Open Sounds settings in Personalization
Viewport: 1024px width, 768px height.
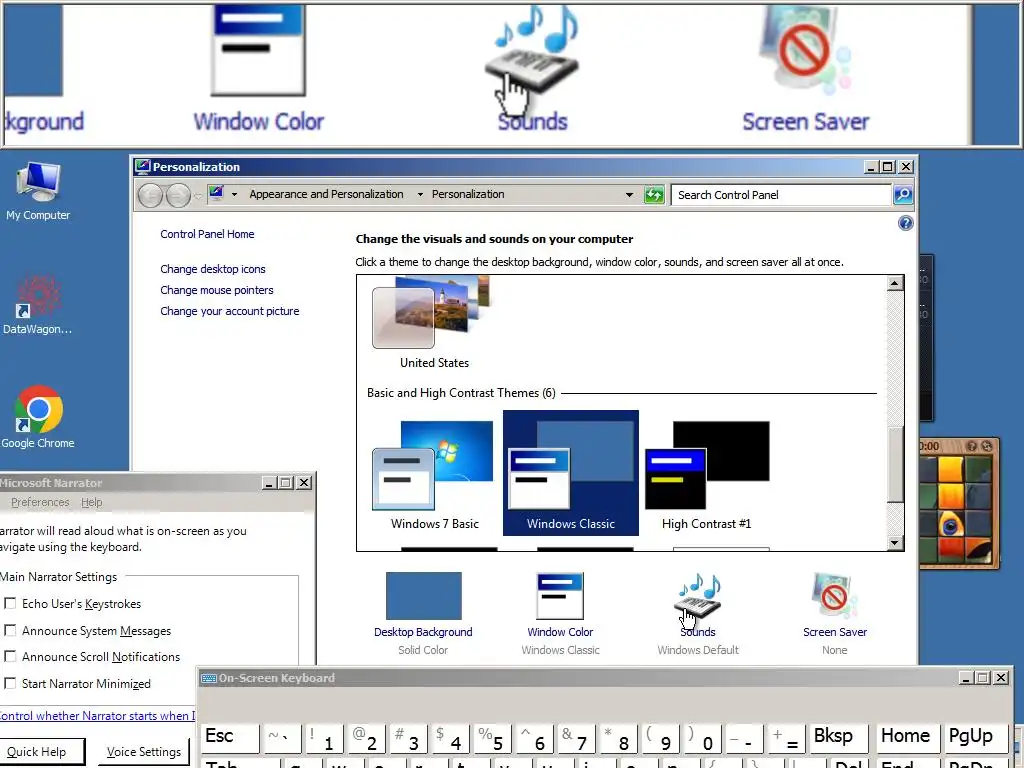(697, 613)
